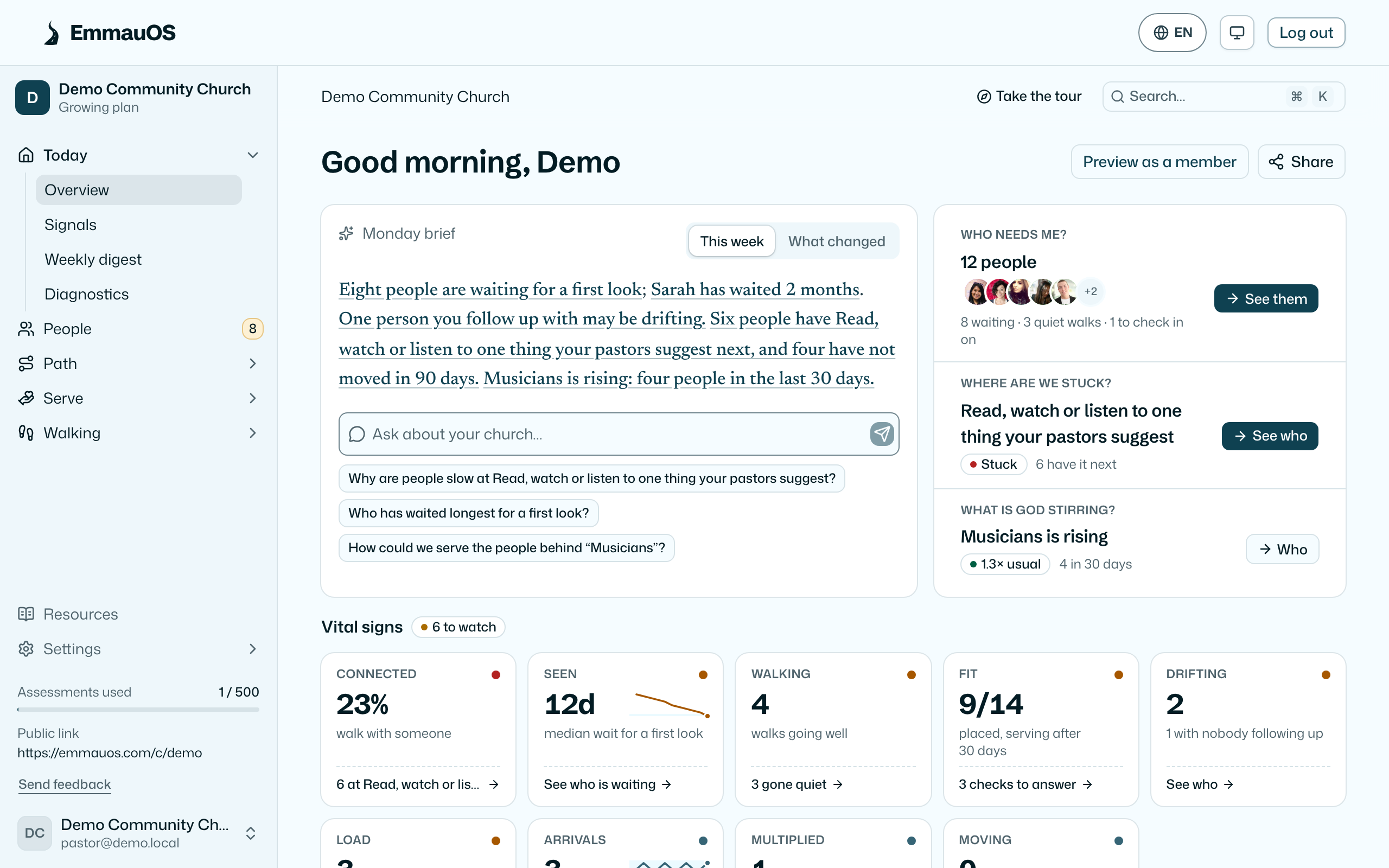Click the People count badge 8

(252, 329)
